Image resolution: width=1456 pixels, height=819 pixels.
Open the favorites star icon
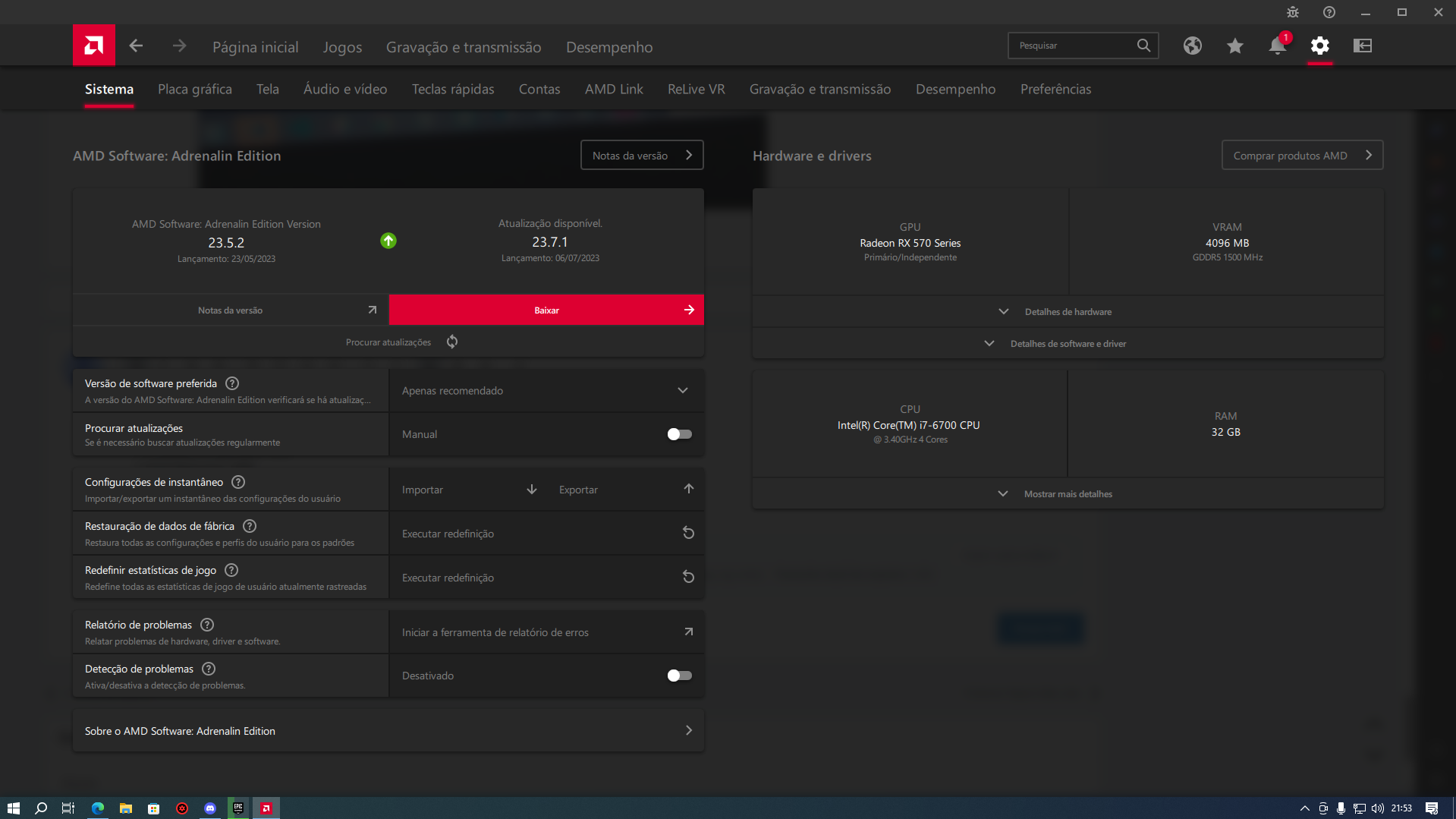point(1234,46)
